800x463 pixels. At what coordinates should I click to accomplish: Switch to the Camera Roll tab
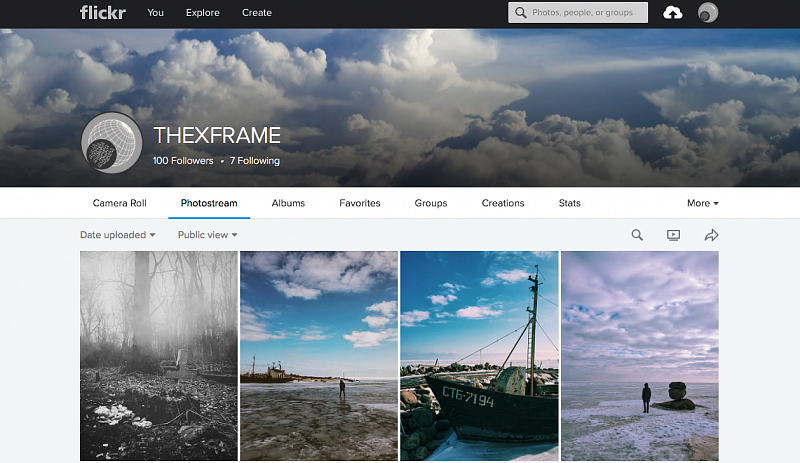click(x=119, y=203)
